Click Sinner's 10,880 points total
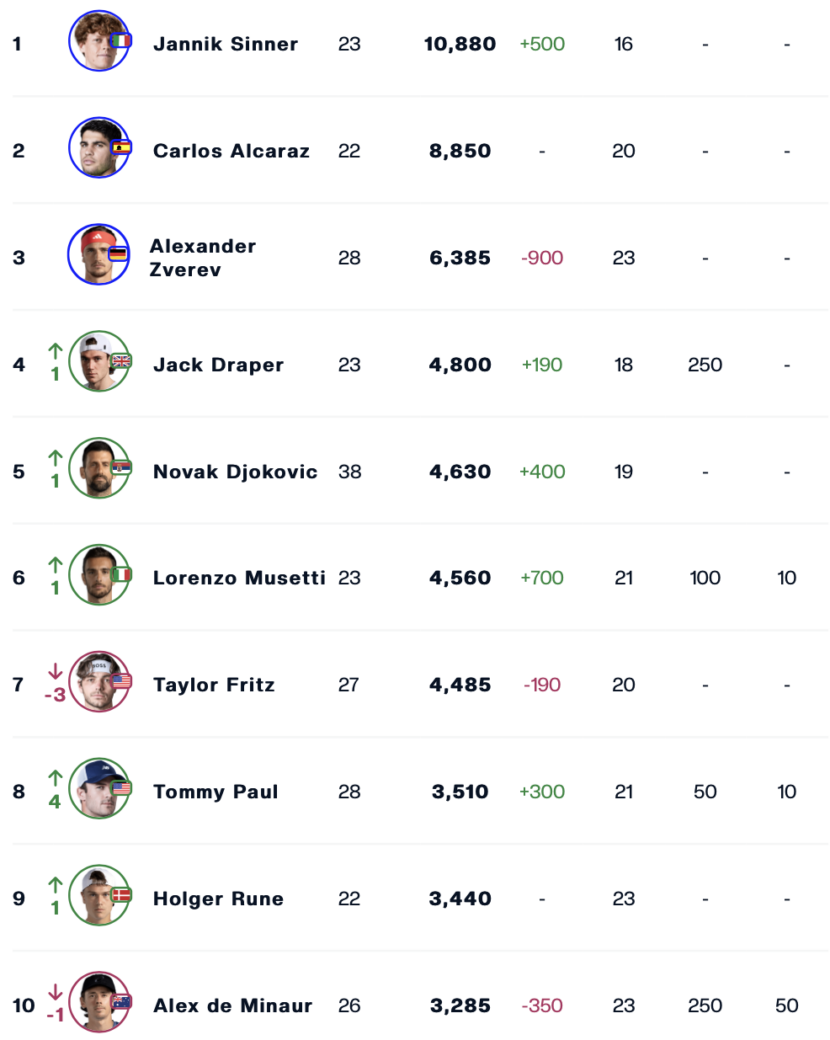830x1040 pixels. 460,44
